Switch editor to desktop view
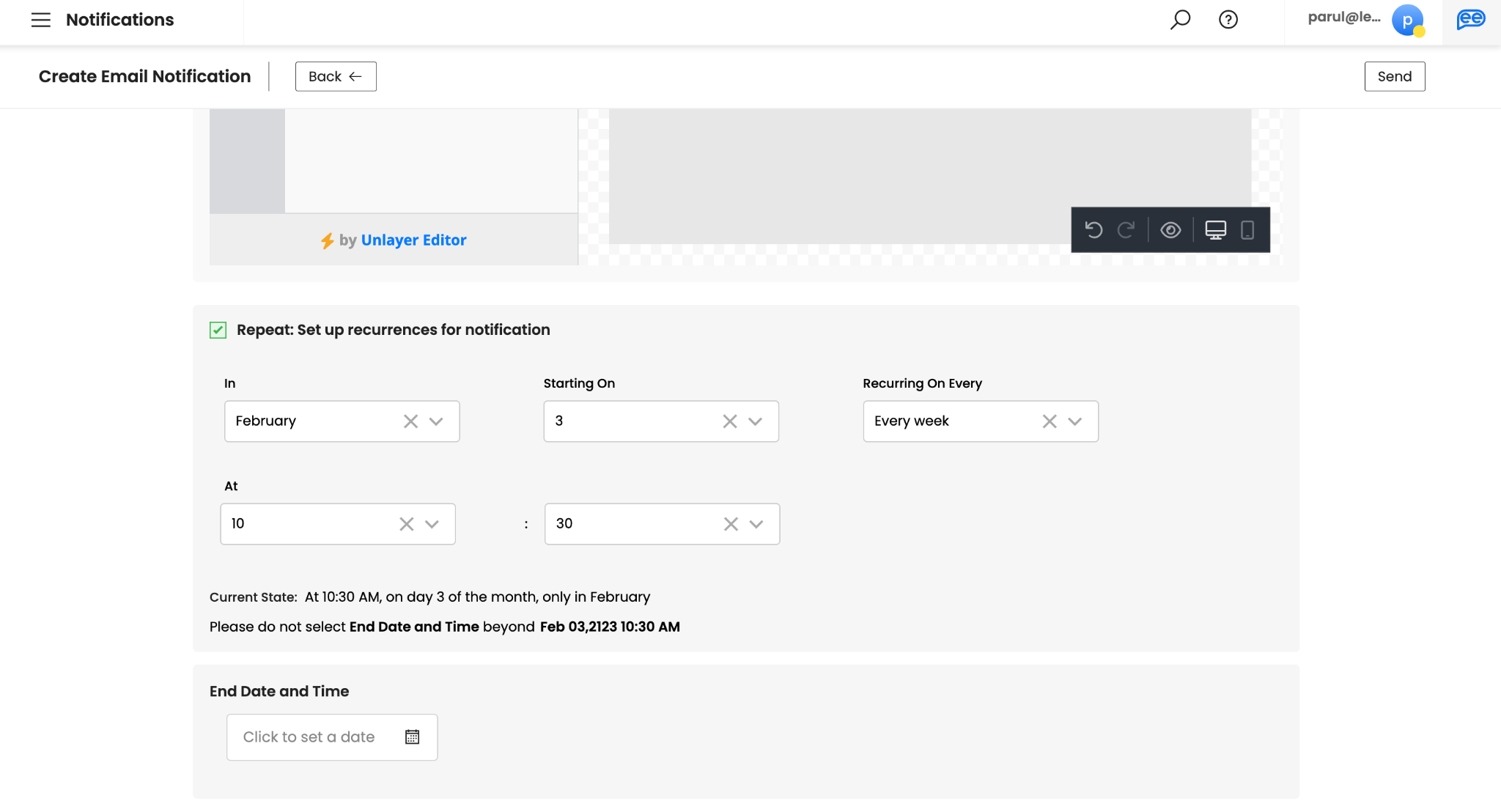Screen dimensions: 1501x812 [x=1215, y=230]
